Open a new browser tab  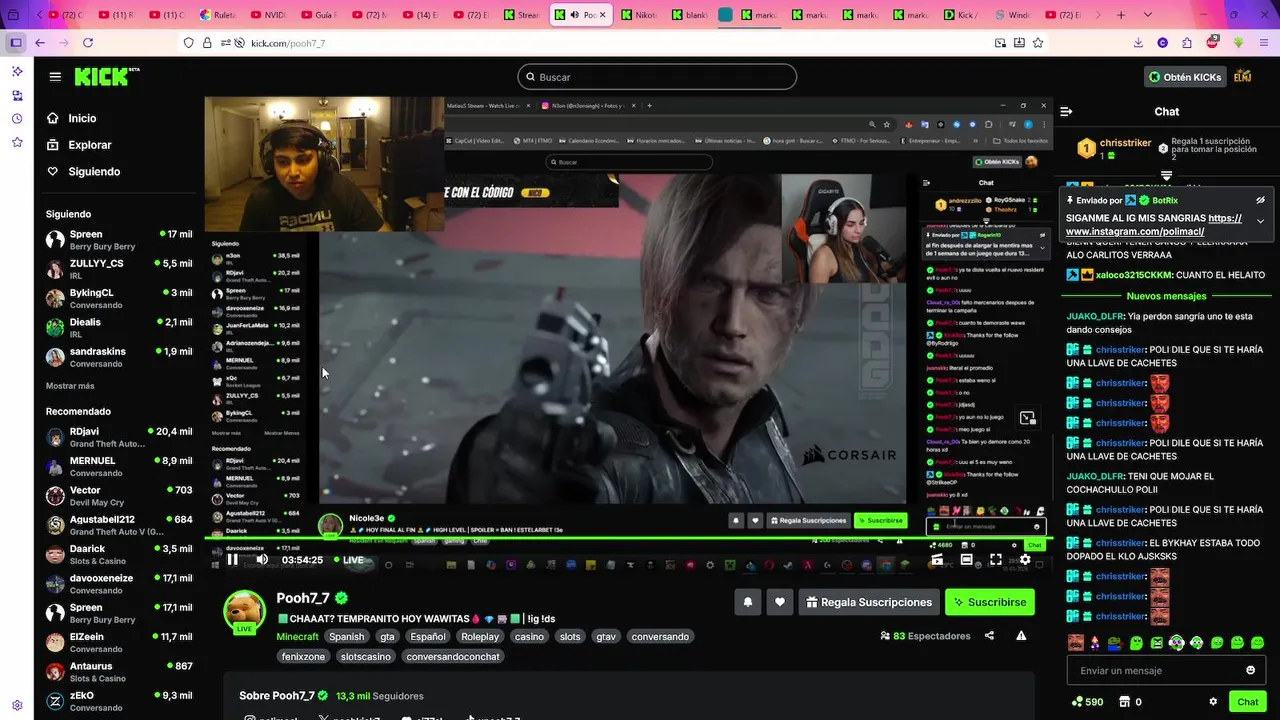coord(1121,15)
